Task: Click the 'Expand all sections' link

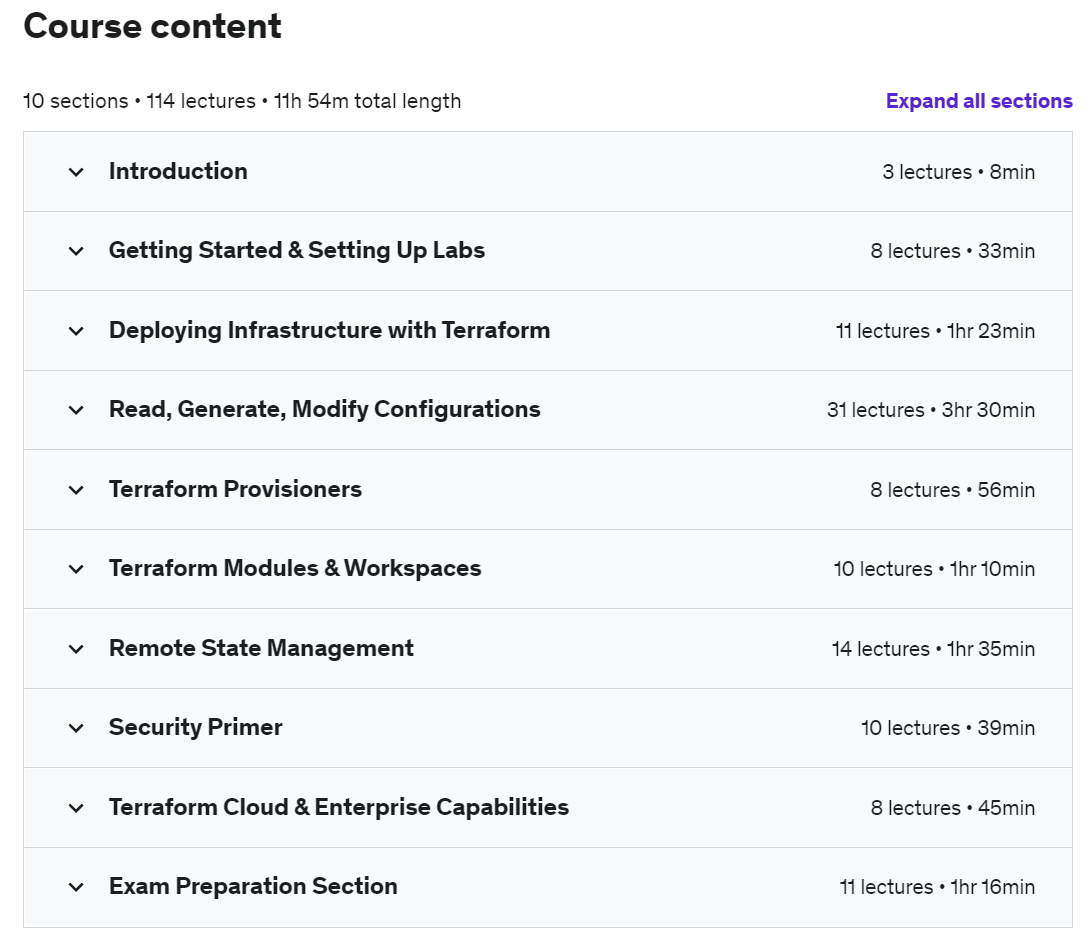Action: pyautogui.click(x=978, y=101)
